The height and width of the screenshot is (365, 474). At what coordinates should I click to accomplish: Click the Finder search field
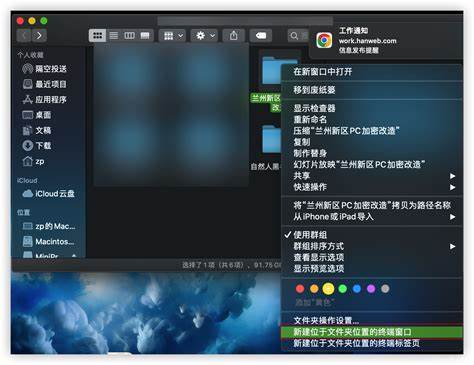coord(298,35)
